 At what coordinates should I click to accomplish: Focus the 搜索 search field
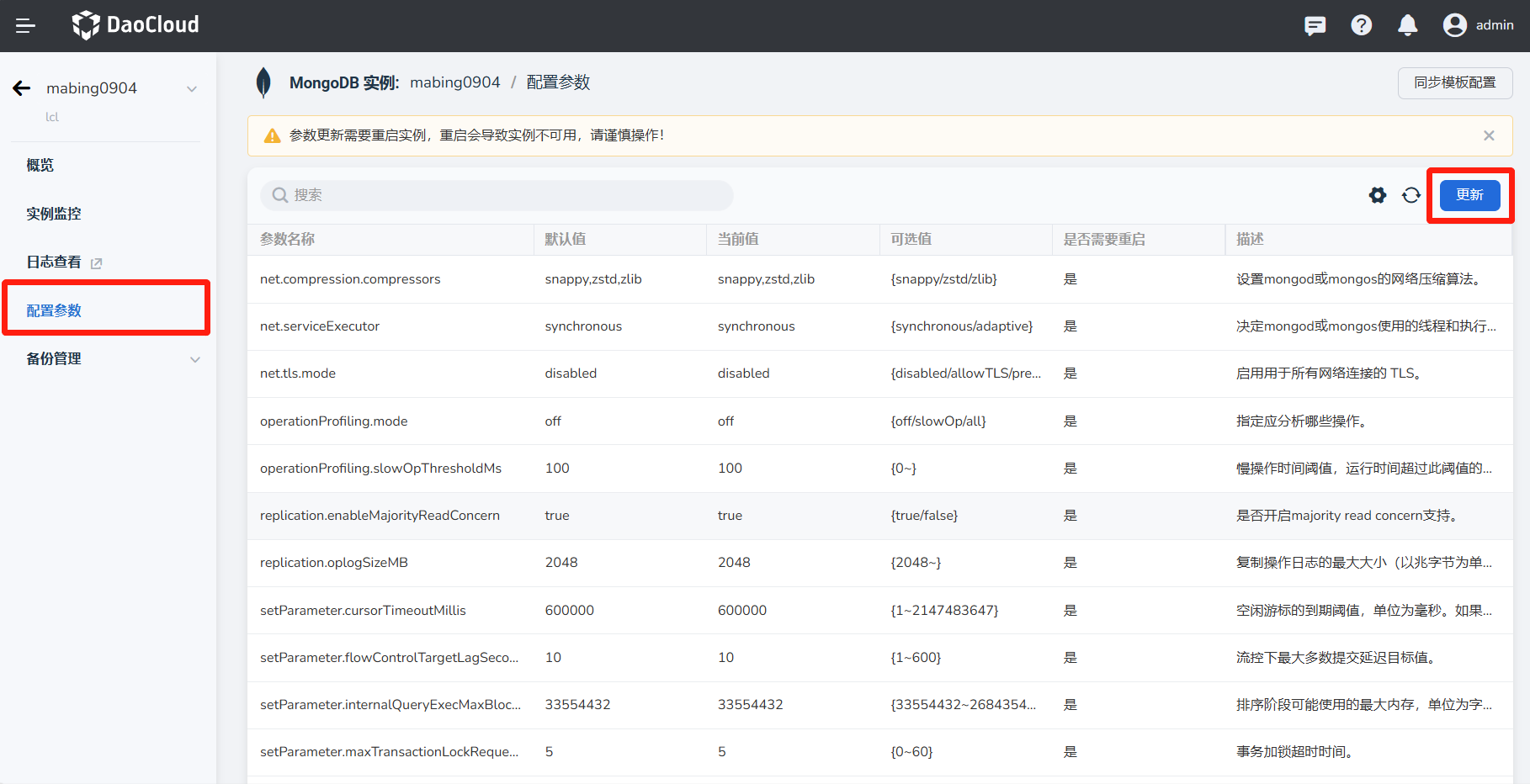pyautogui.click(x=497, y=195)
